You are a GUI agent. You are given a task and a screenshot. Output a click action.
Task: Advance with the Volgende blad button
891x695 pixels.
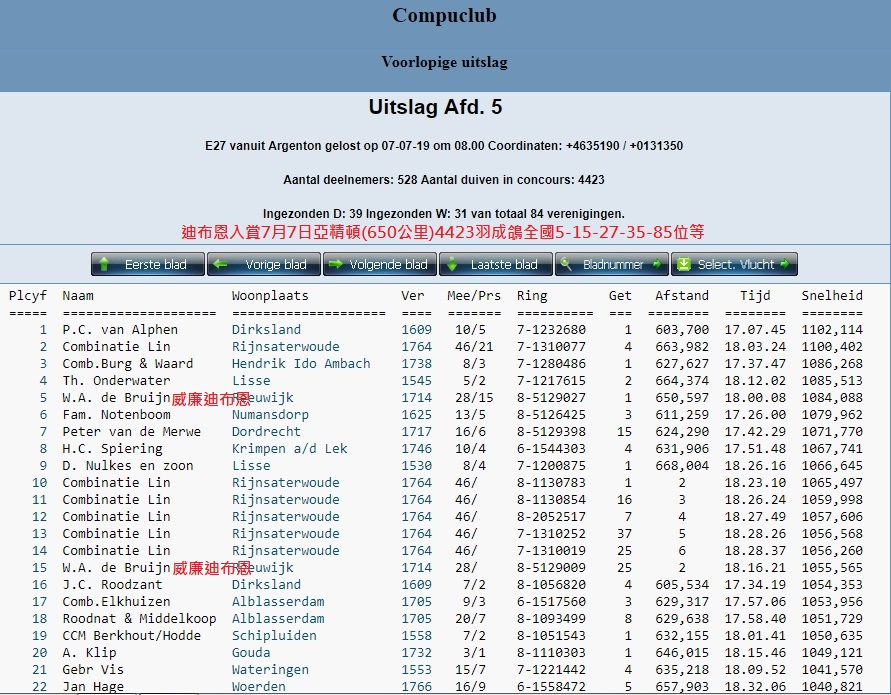[380, 264]
